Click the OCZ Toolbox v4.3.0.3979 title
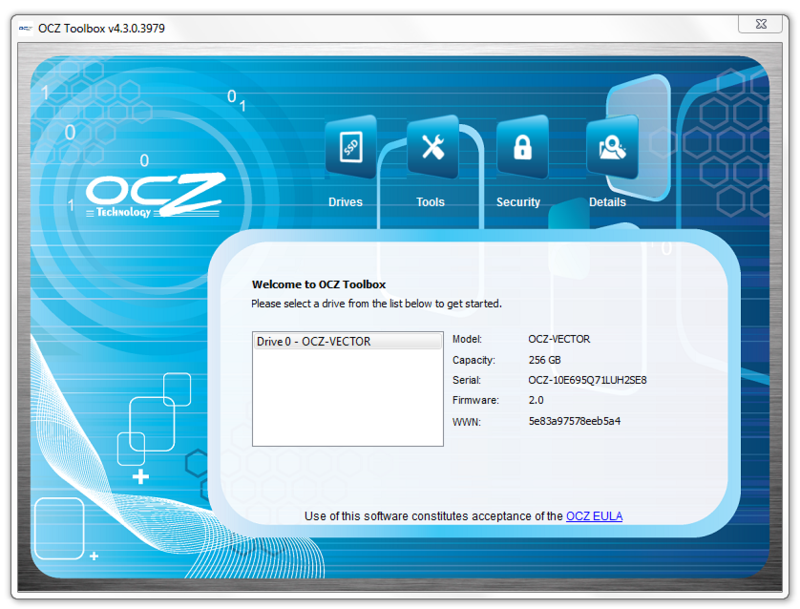 102,29
